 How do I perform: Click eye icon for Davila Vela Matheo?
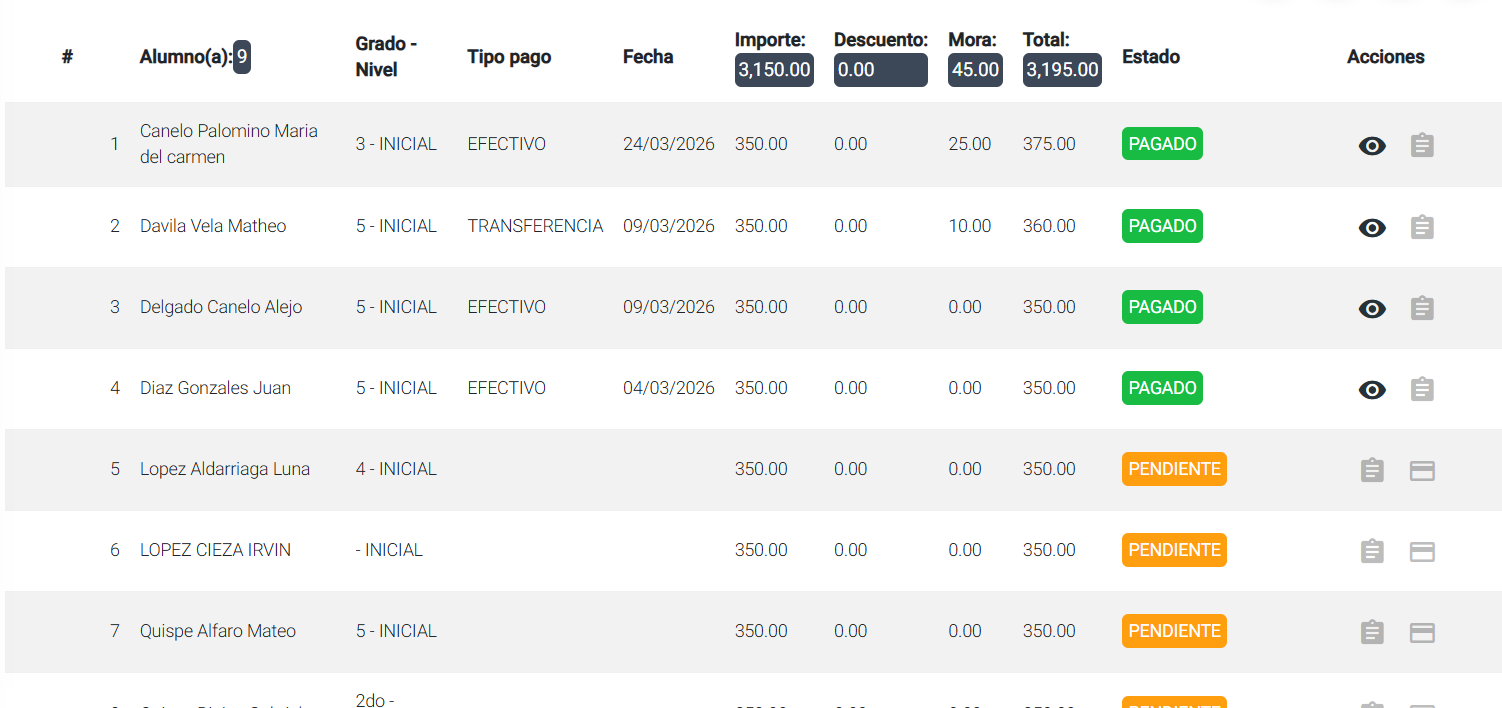coord(1372,228)
